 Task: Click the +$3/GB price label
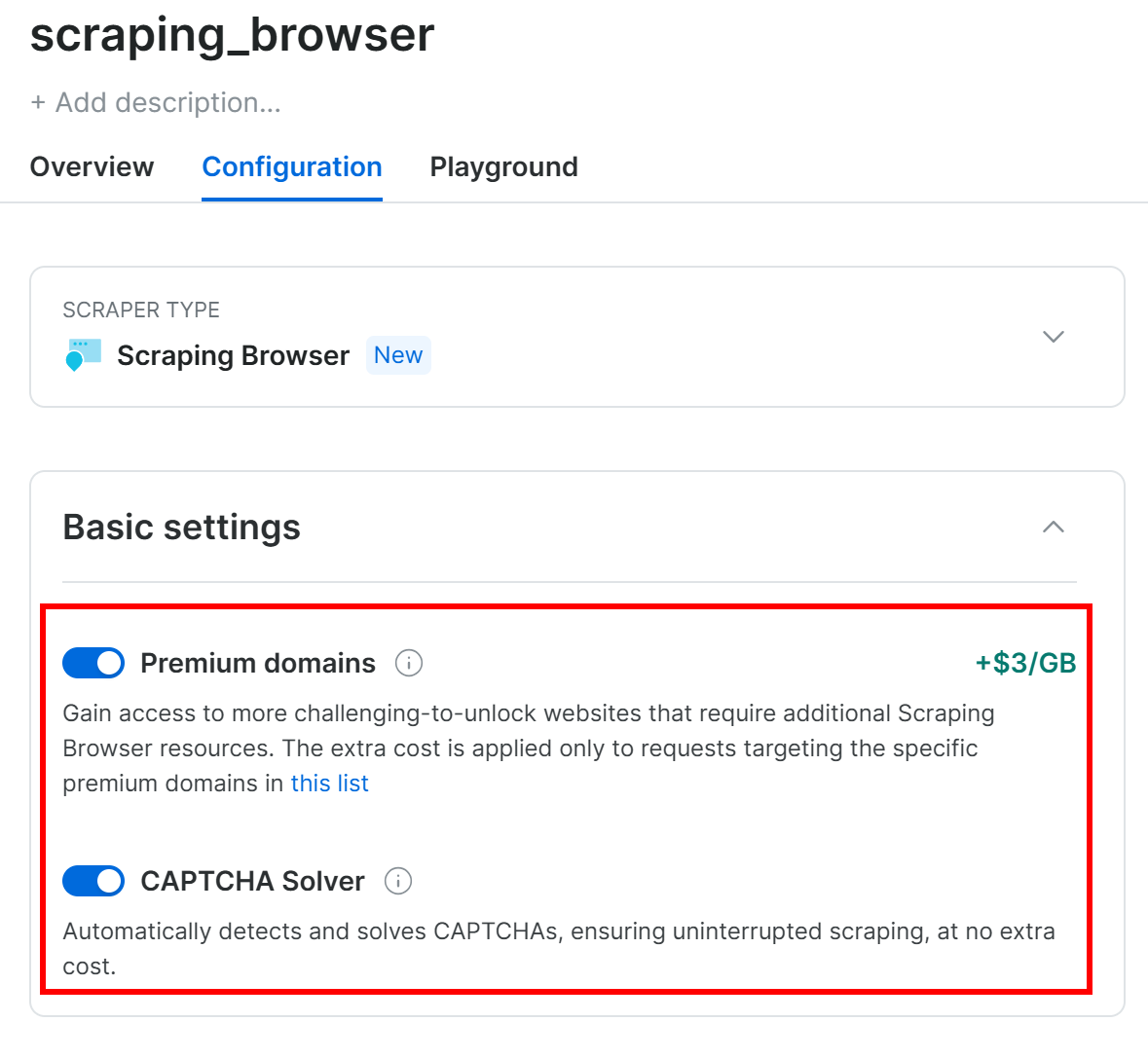tap(1025, 663)
